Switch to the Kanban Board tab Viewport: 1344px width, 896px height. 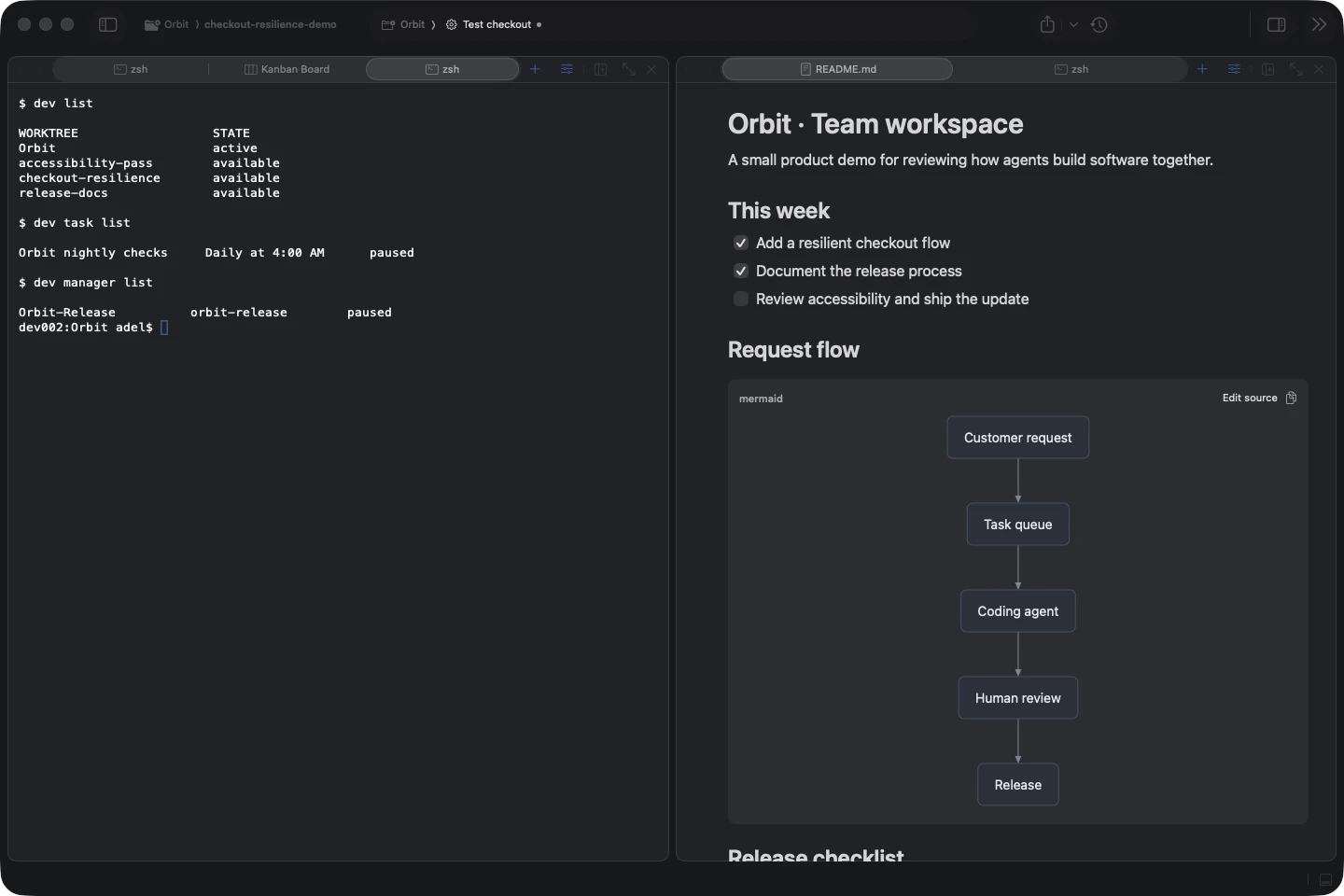click(x=287, y=69)
